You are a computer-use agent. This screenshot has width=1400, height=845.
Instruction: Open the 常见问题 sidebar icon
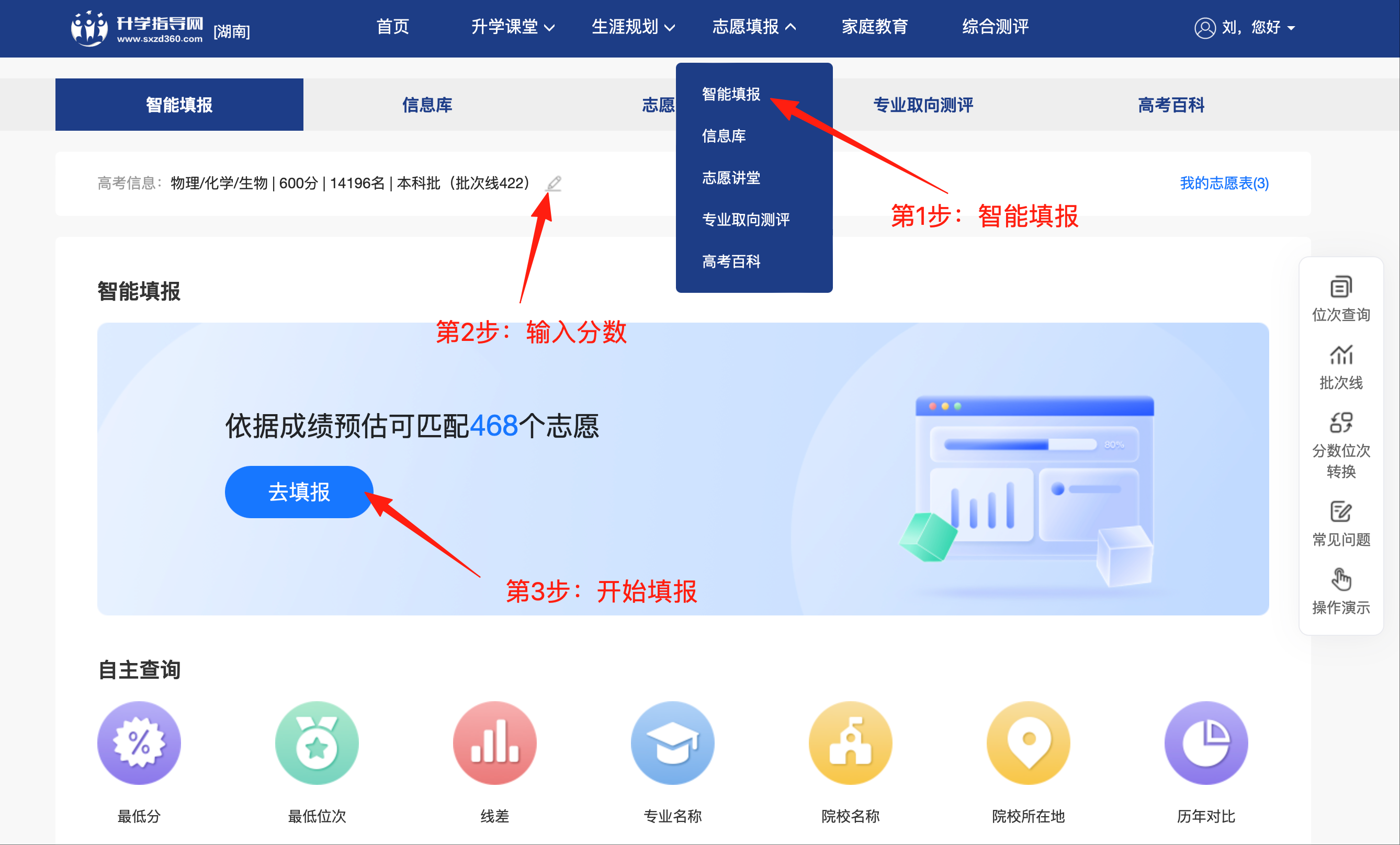tap(1341, 512)
